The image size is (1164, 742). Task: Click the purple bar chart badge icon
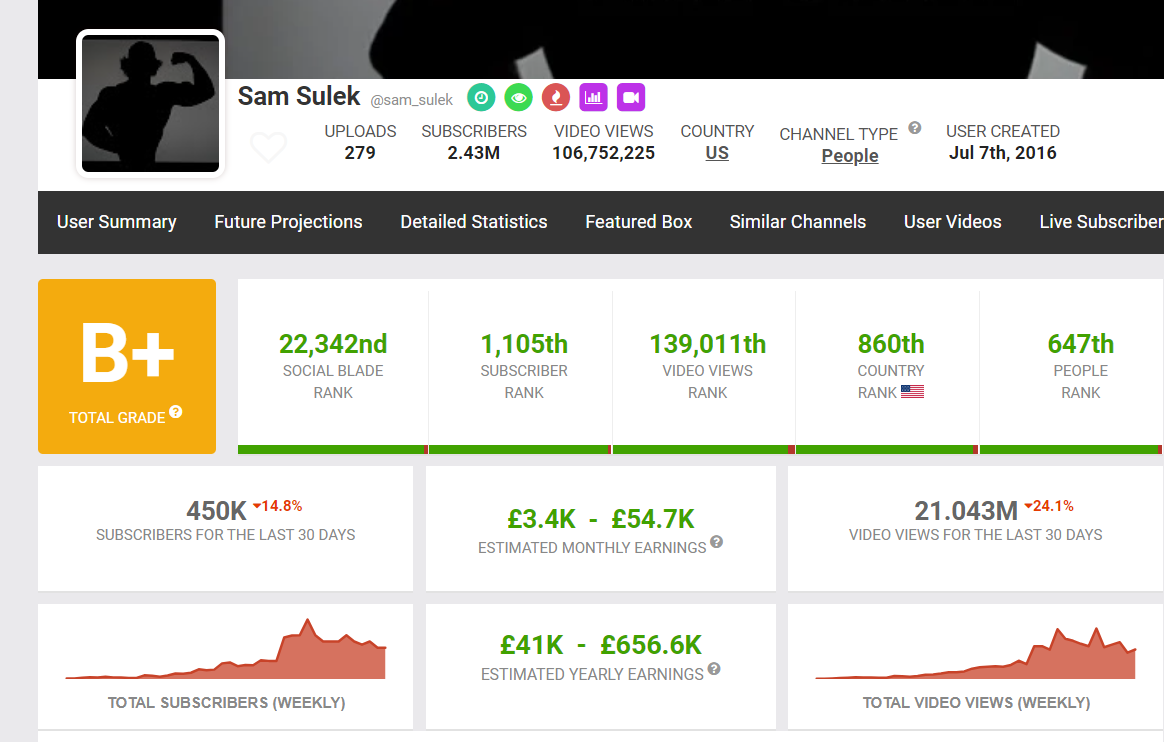pos(593,97)
